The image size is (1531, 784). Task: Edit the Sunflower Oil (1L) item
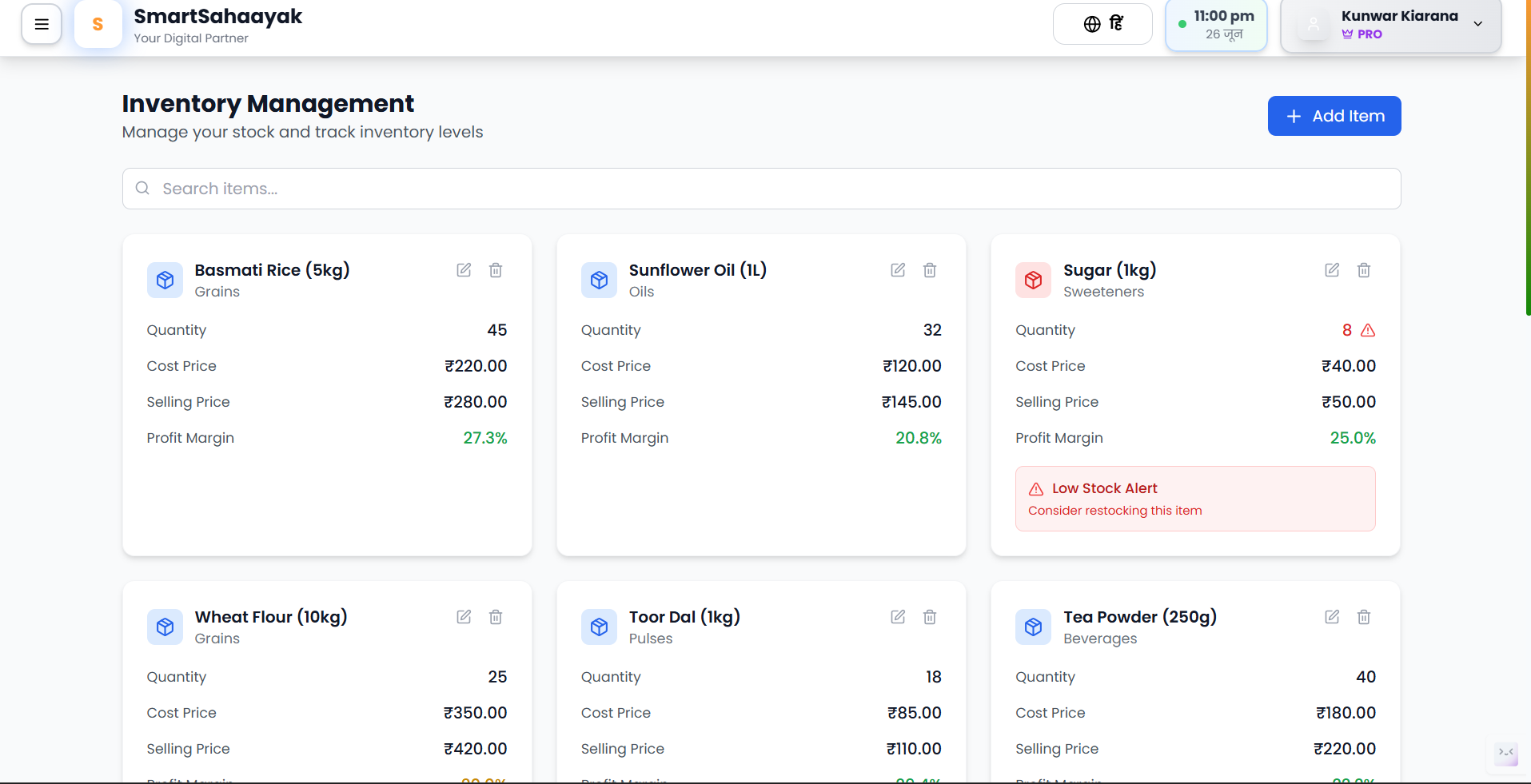tap(898, 270)
